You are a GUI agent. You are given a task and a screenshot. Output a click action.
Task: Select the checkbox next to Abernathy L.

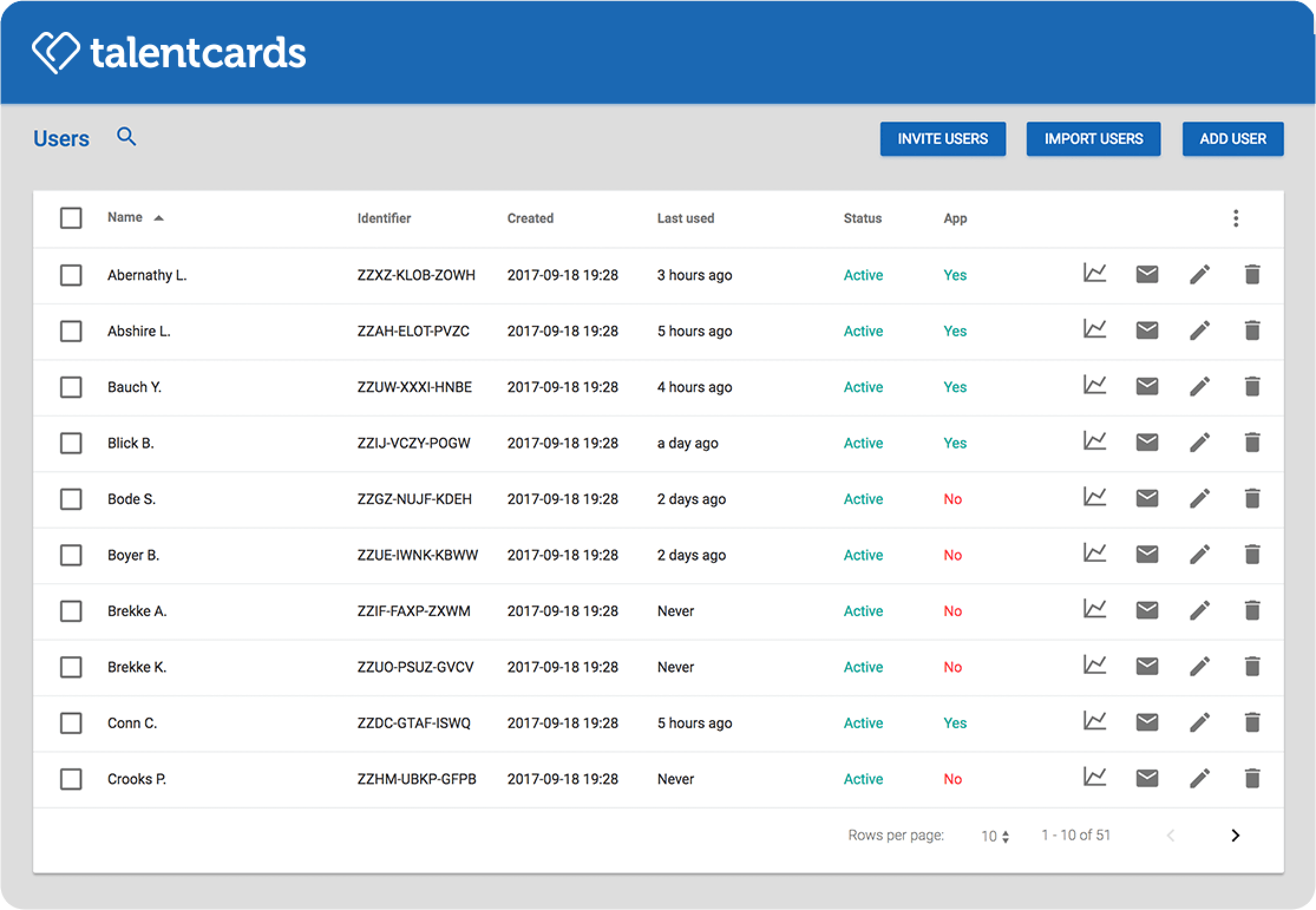pyautogui.click(x=70, y=275)
